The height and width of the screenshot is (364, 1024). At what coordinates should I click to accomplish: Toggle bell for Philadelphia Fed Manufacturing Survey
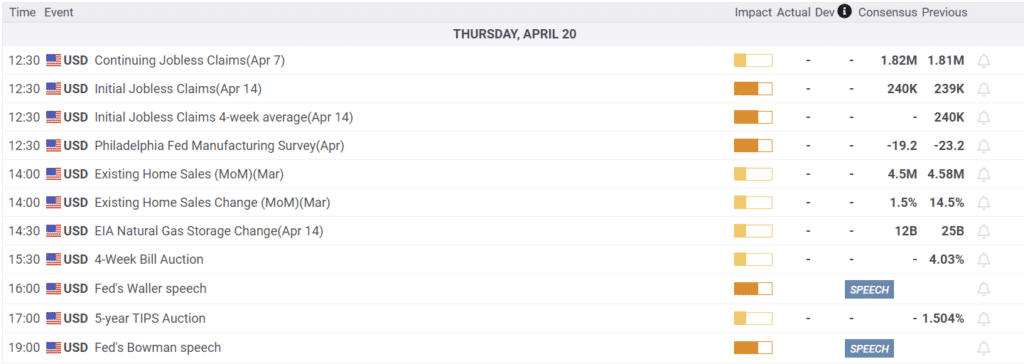click(x=983, y=146)
